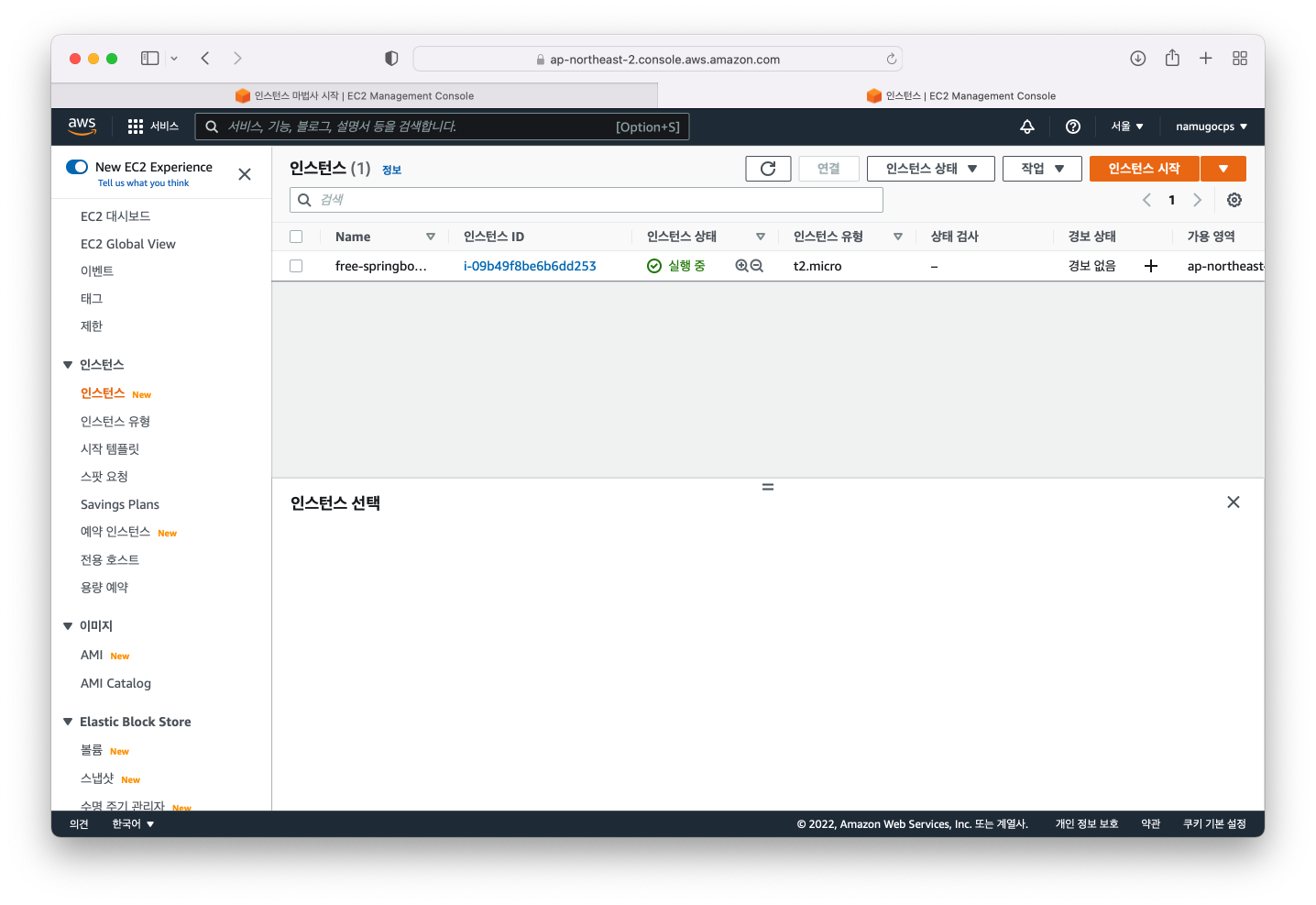
Task: Open instance ID i-09b49f8be6b6dd253 link
Action: [530, 266]
